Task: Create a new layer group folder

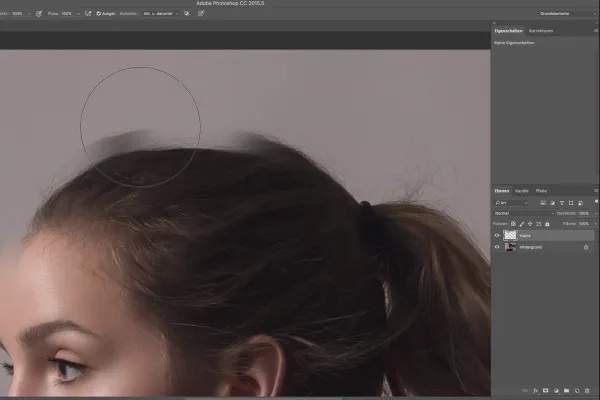Action: click(566, 391)
